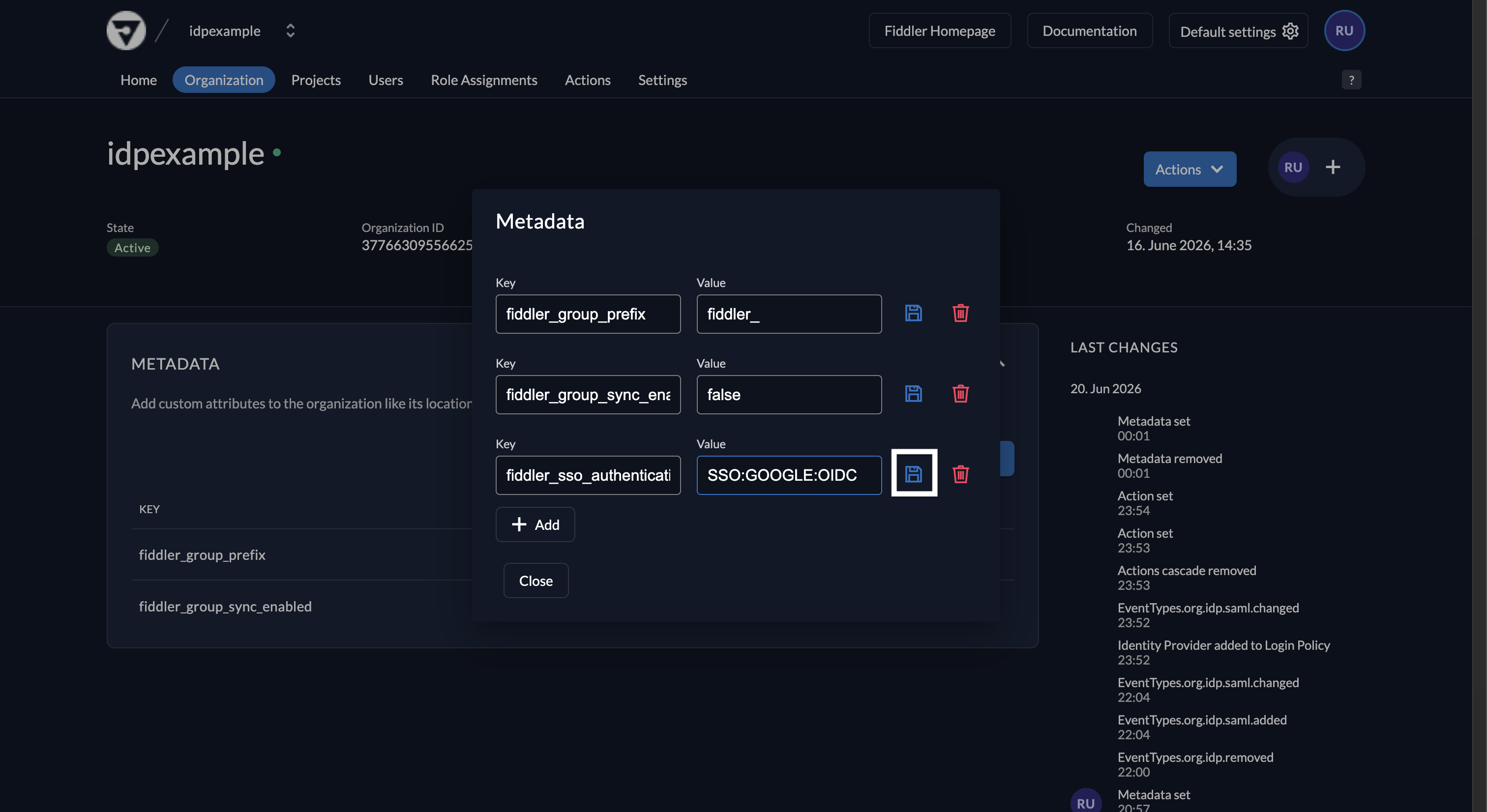
Task: Select the Organization tab
Action: tap(224, 80)
